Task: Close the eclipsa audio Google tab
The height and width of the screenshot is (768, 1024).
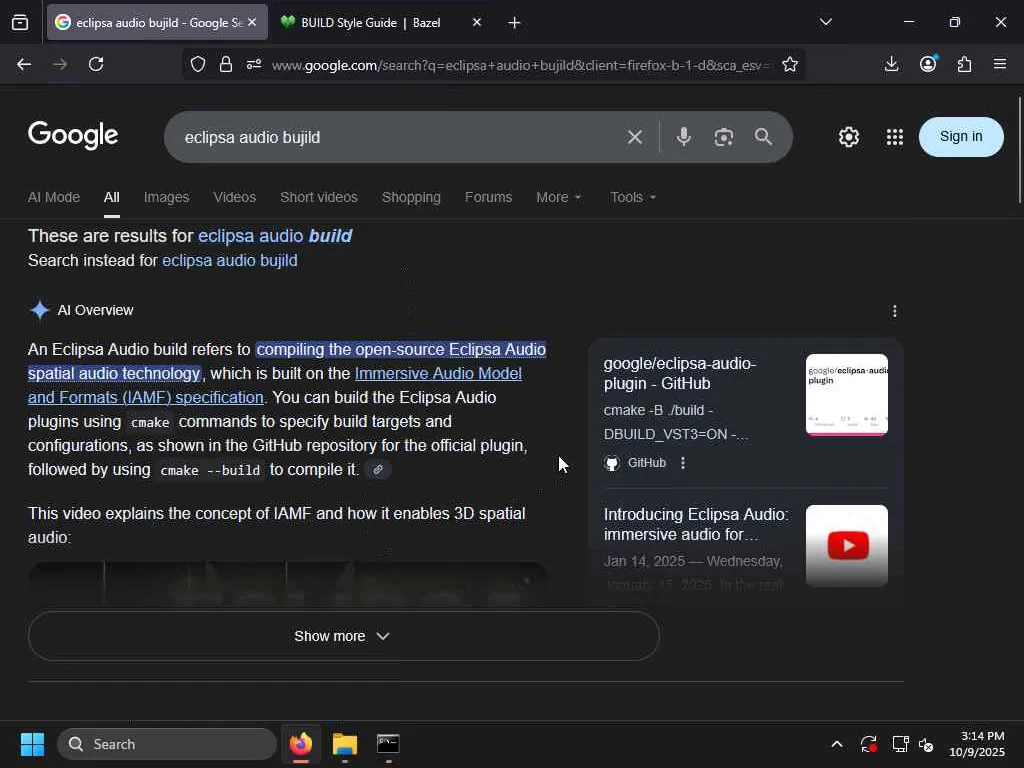Action: pyautogui.click(x=252, y=22)
